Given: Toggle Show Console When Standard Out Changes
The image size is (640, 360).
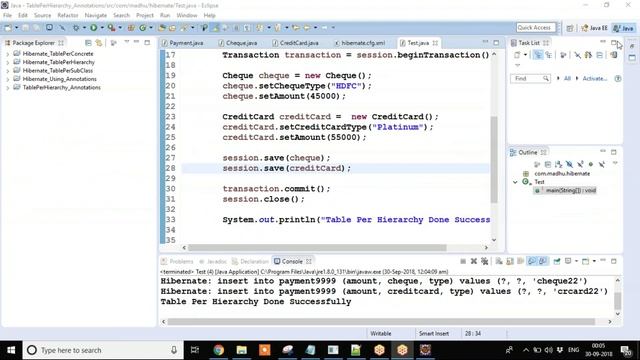Looking at the screenshot, I should 531,261.
